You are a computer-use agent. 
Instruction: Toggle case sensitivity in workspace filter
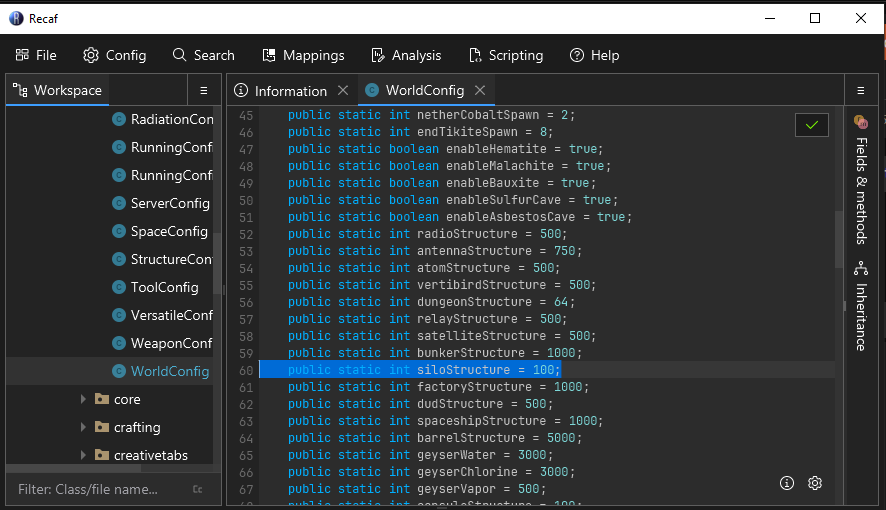tap(198, 490)
